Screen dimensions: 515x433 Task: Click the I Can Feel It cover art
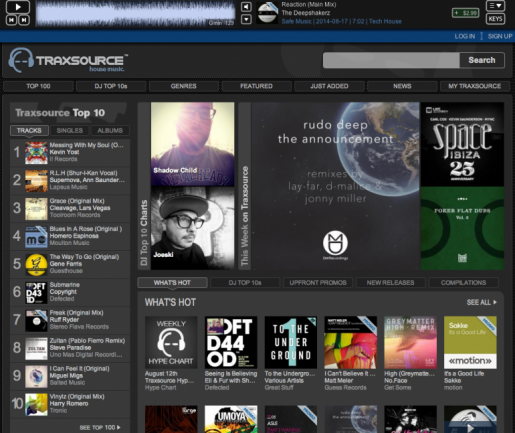pyautogui.click(x=36, y=376)
